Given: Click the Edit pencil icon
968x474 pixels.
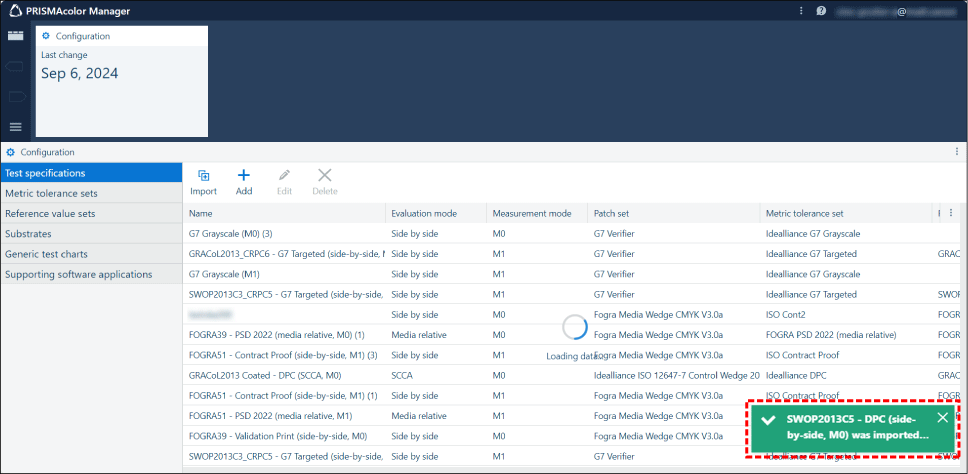Looking at the screenshot, I should (x=284, y=176).
